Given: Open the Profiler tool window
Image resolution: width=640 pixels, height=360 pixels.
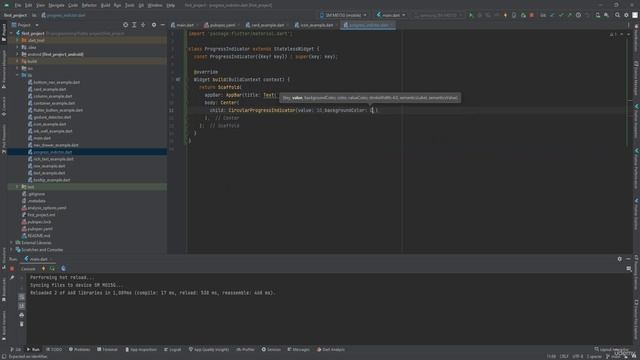Looking at the screenshot, I should click(x=245, y=349).
